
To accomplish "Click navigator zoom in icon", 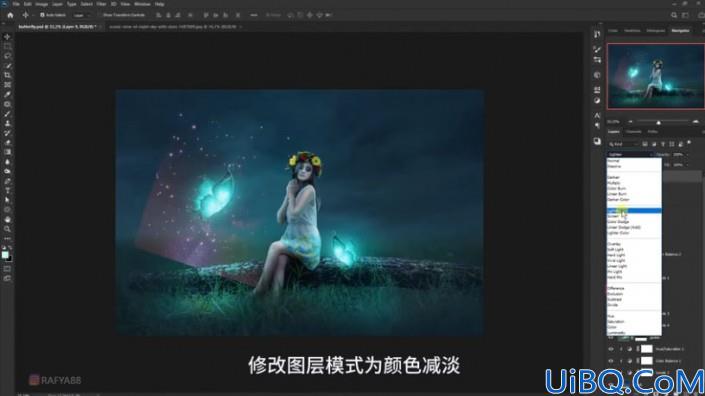I will pyautogui.click(x=696, y=122).
